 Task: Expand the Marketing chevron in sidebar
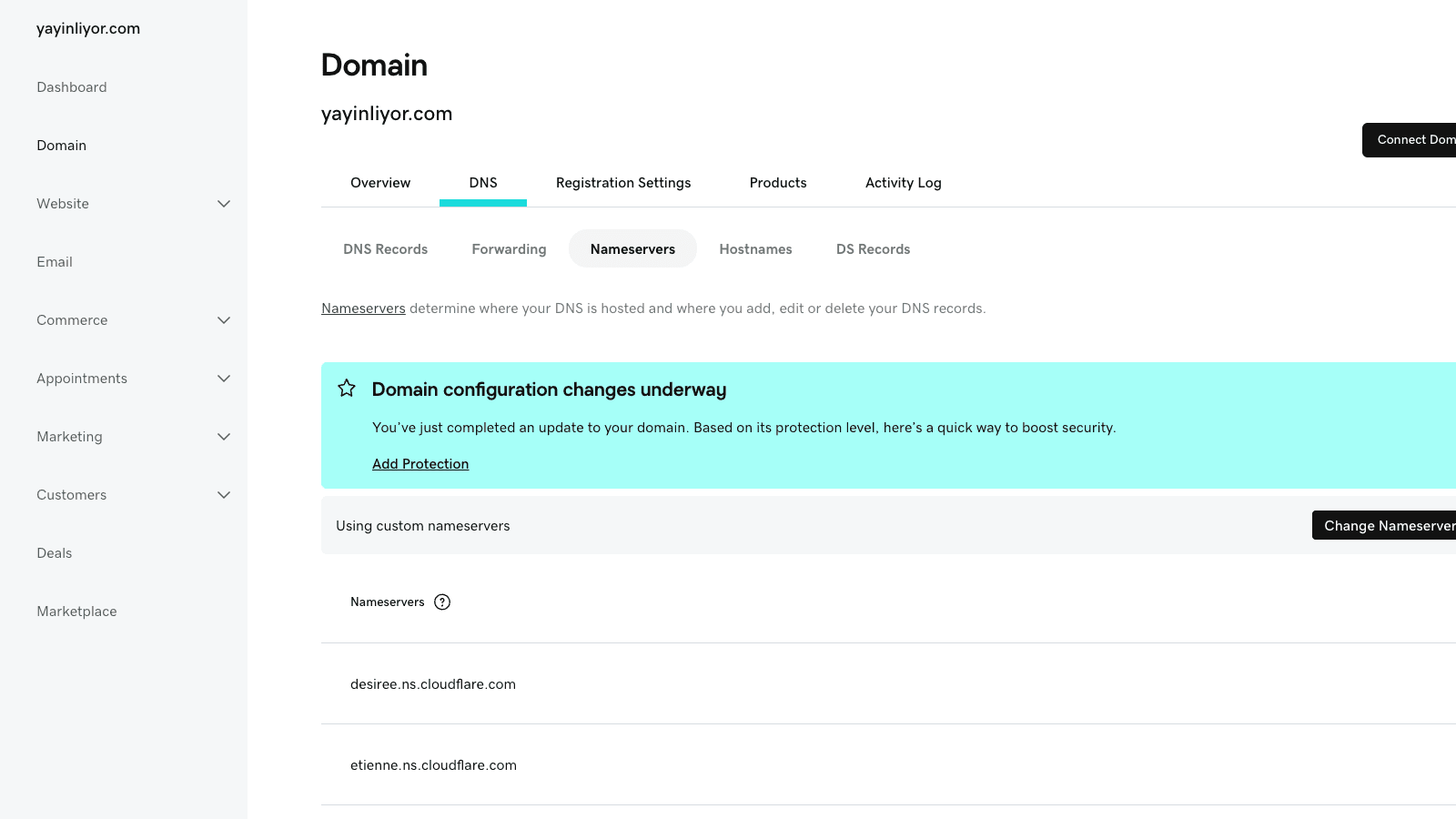point(224,437)
